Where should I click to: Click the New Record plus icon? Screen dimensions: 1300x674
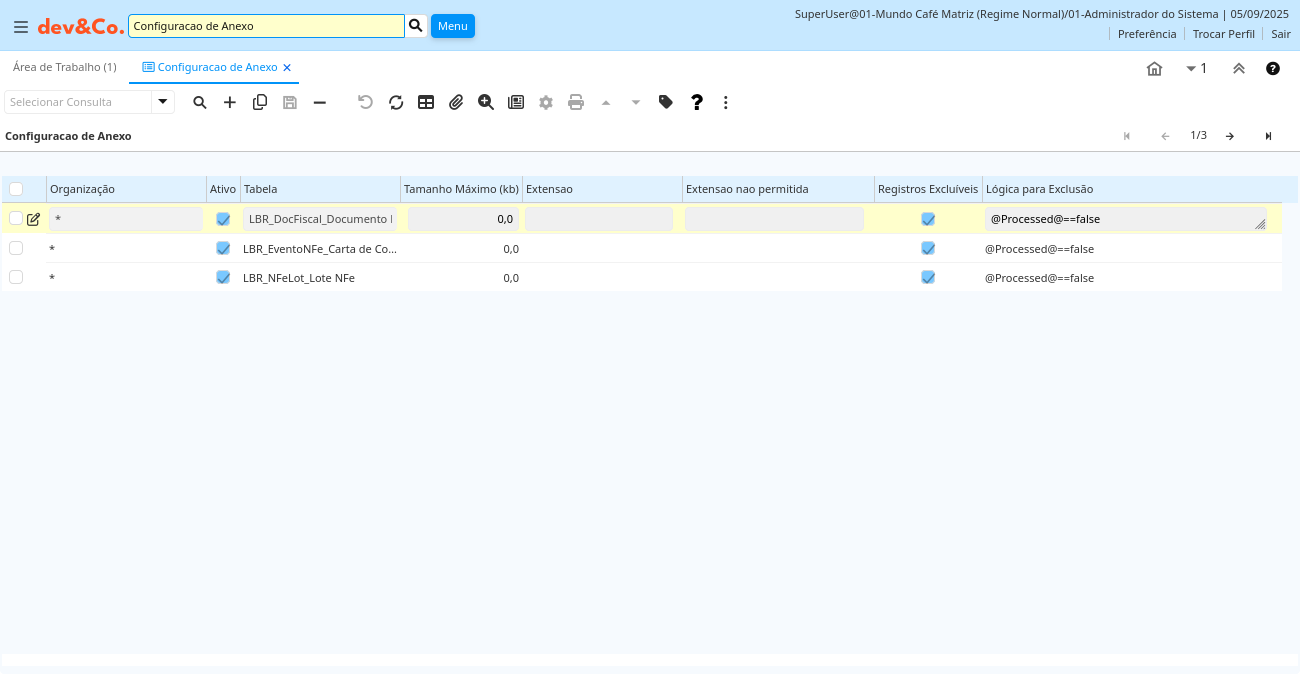(x=230, y=102)
